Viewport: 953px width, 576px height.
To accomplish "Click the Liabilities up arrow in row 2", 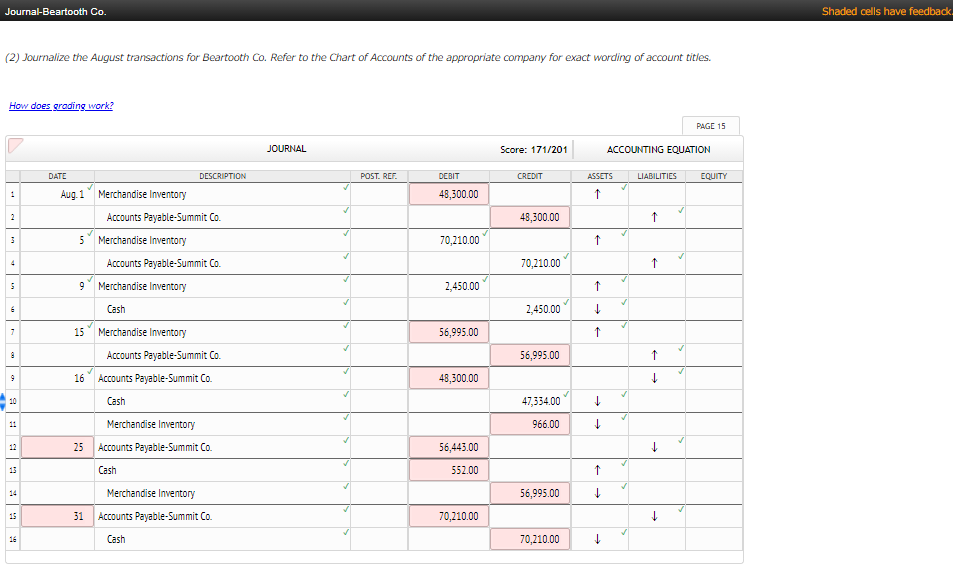I will [655, 217].
